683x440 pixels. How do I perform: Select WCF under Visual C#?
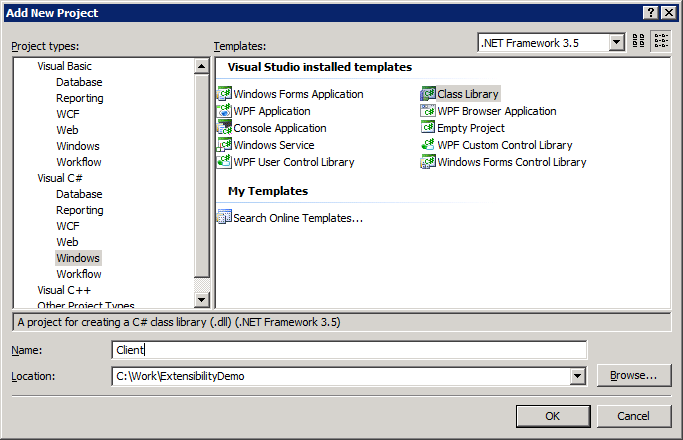click(x=68, y=227)
